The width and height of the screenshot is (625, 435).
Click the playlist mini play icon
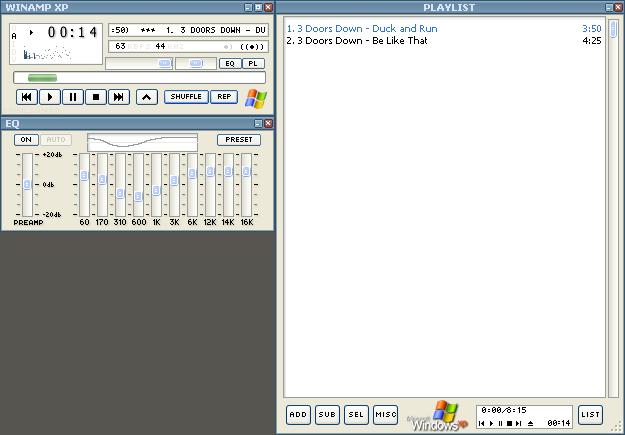(x=491, y=423)
